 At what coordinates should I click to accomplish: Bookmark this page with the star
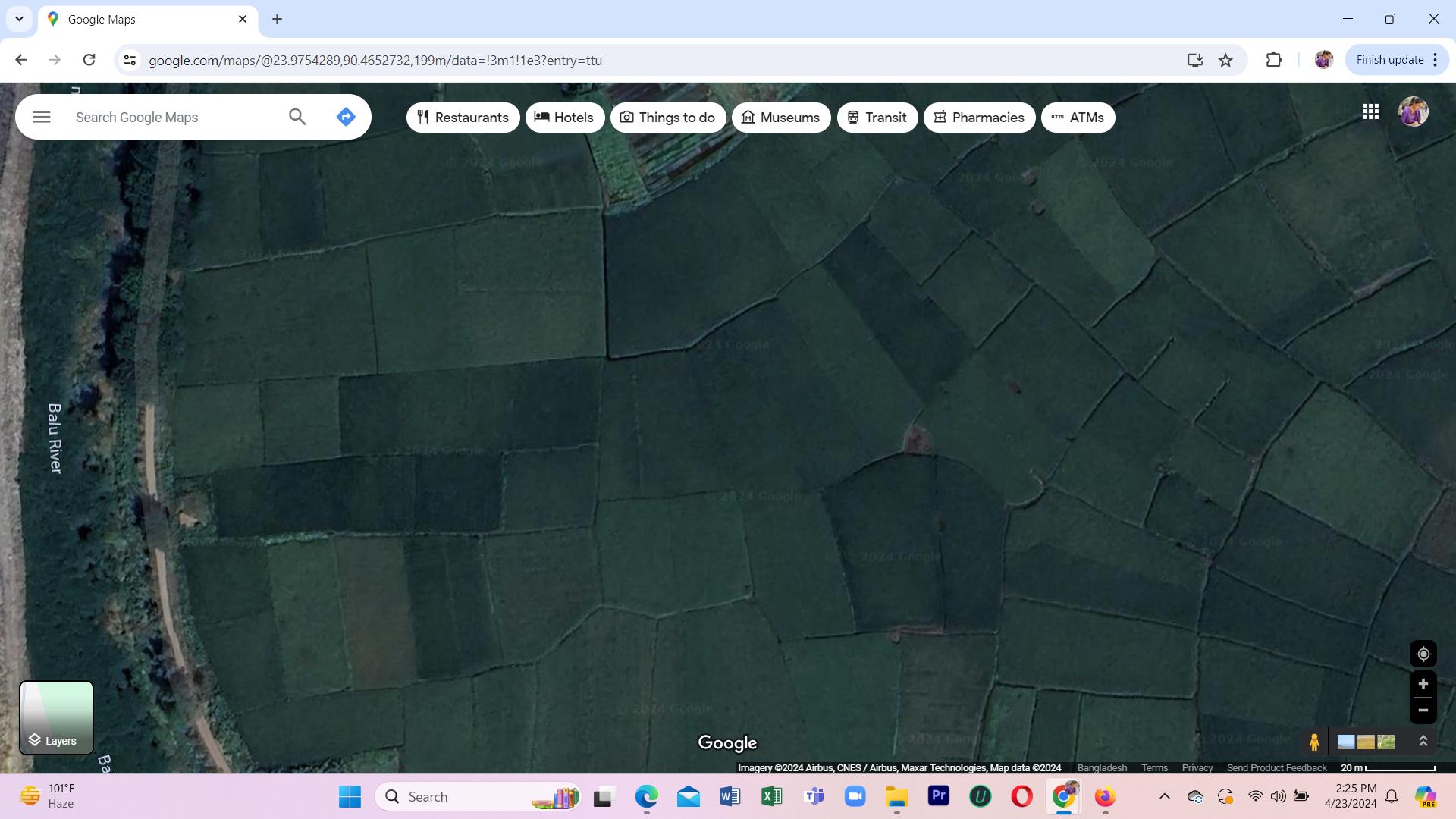[x=1225, y=60]
